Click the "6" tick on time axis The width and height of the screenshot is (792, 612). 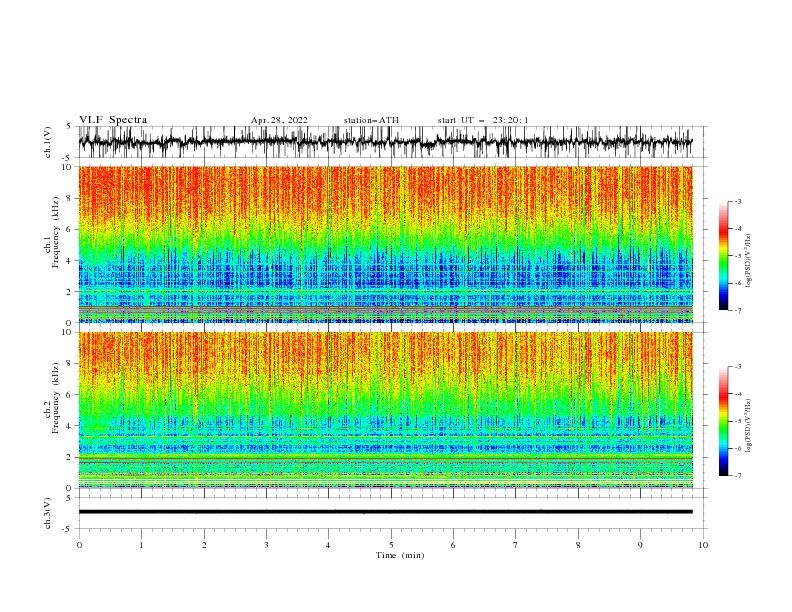pos(453,545)
